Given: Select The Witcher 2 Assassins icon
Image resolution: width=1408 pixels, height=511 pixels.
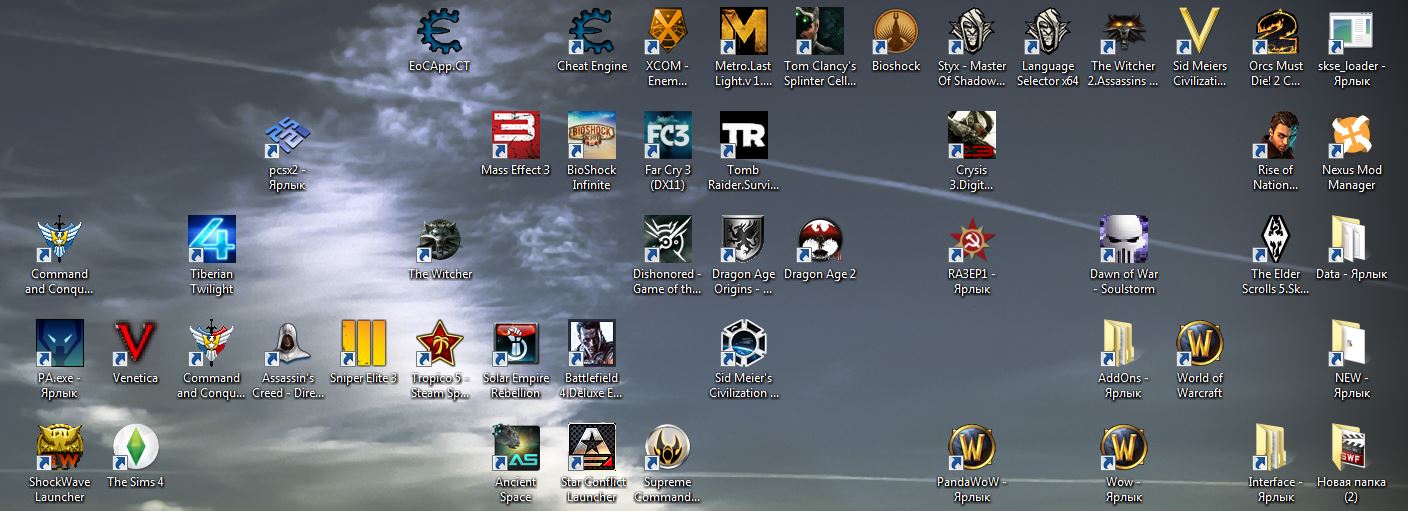Looking at the screenshot, I should [1124, 32].
